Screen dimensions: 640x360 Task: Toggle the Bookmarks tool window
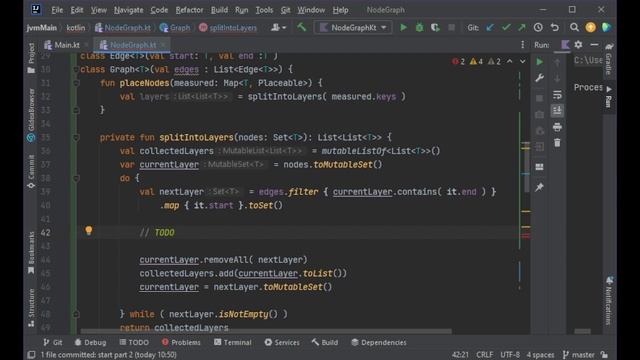pyautogui.click(x=31, y=253)
